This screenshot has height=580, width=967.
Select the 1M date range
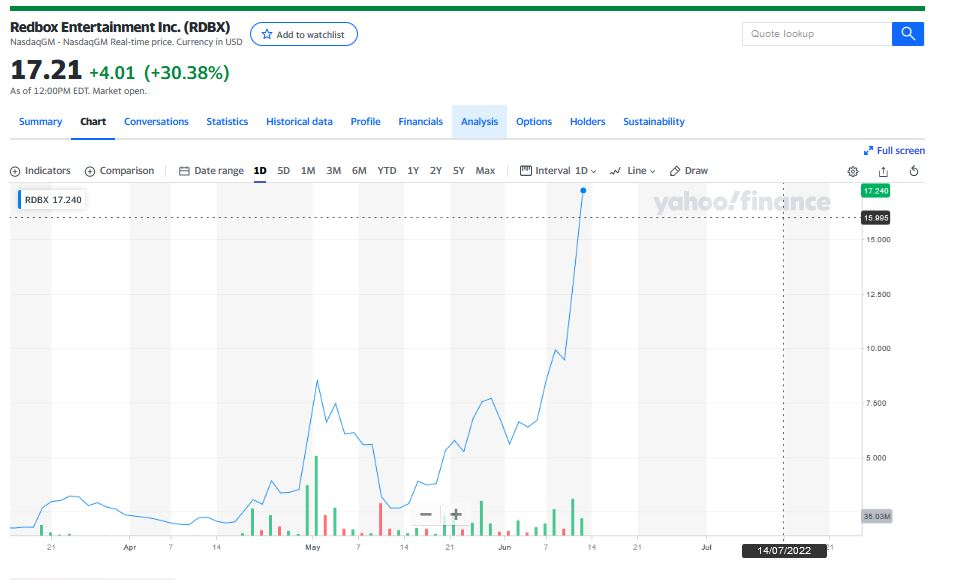click(x=308, y=171)
